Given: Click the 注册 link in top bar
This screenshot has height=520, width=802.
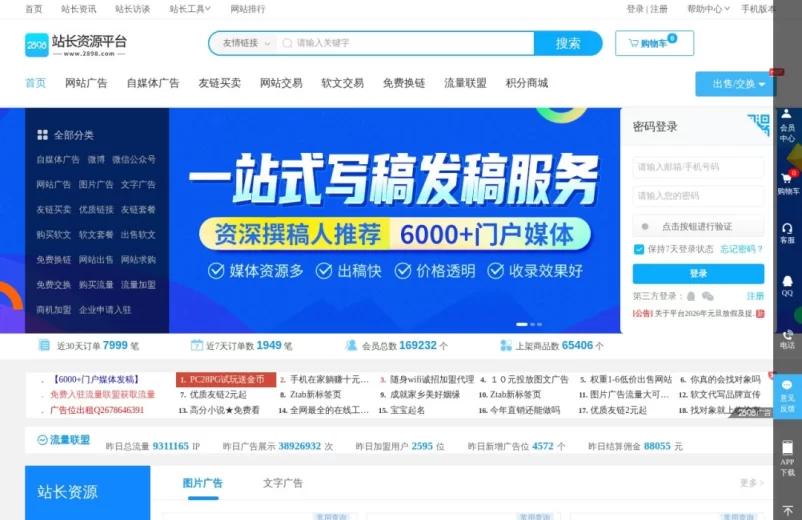Looking at the screenshot, I should click(659, 9).
